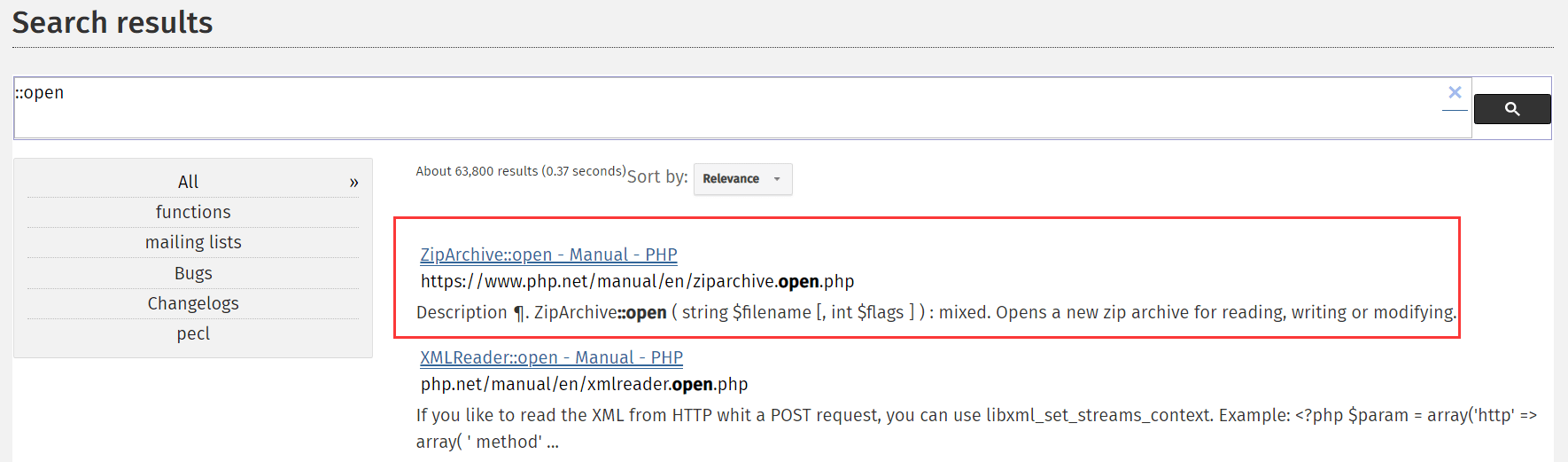
Task: Filter results by functions
Action: pos(192,212)
